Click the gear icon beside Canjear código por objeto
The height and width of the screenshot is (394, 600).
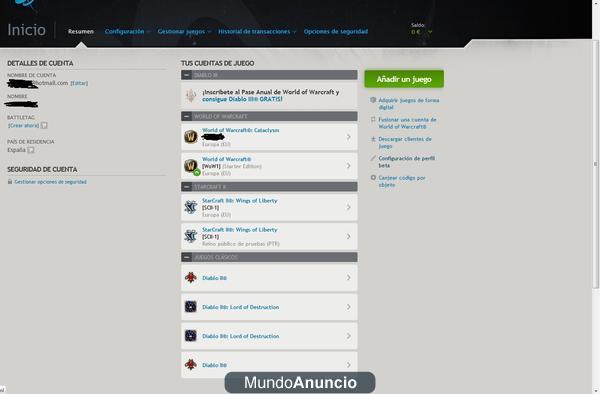(x=373, y=177)
